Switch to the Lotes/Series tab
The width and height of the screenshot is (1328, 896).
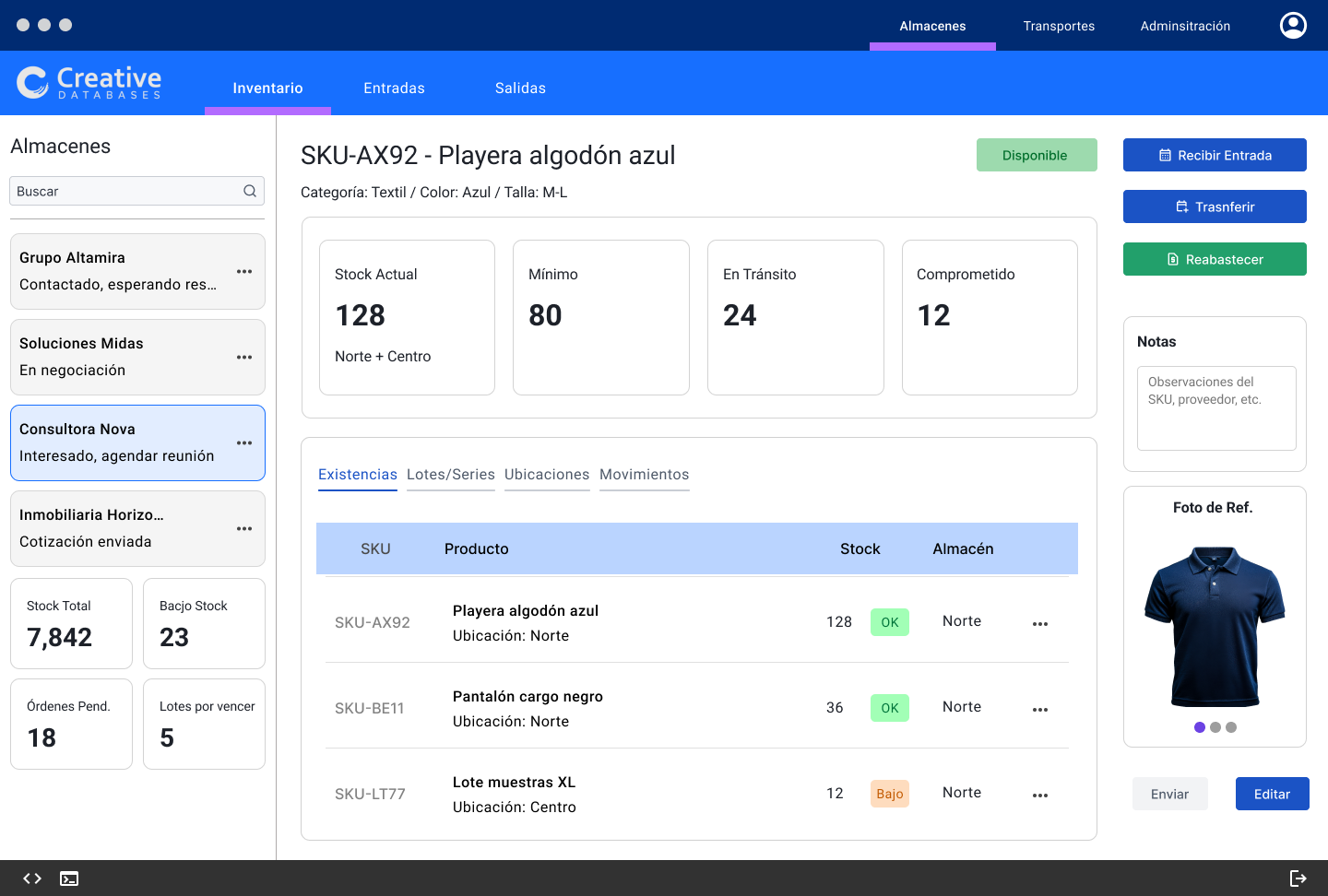(450, 475)
